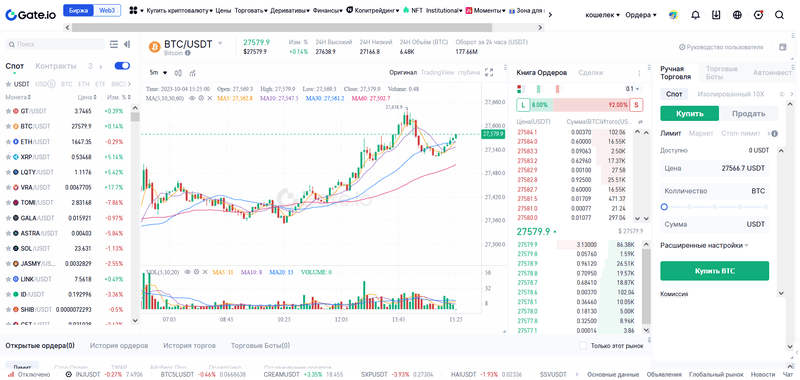Open the кошелек dropdown menu

tap(603, 15)
